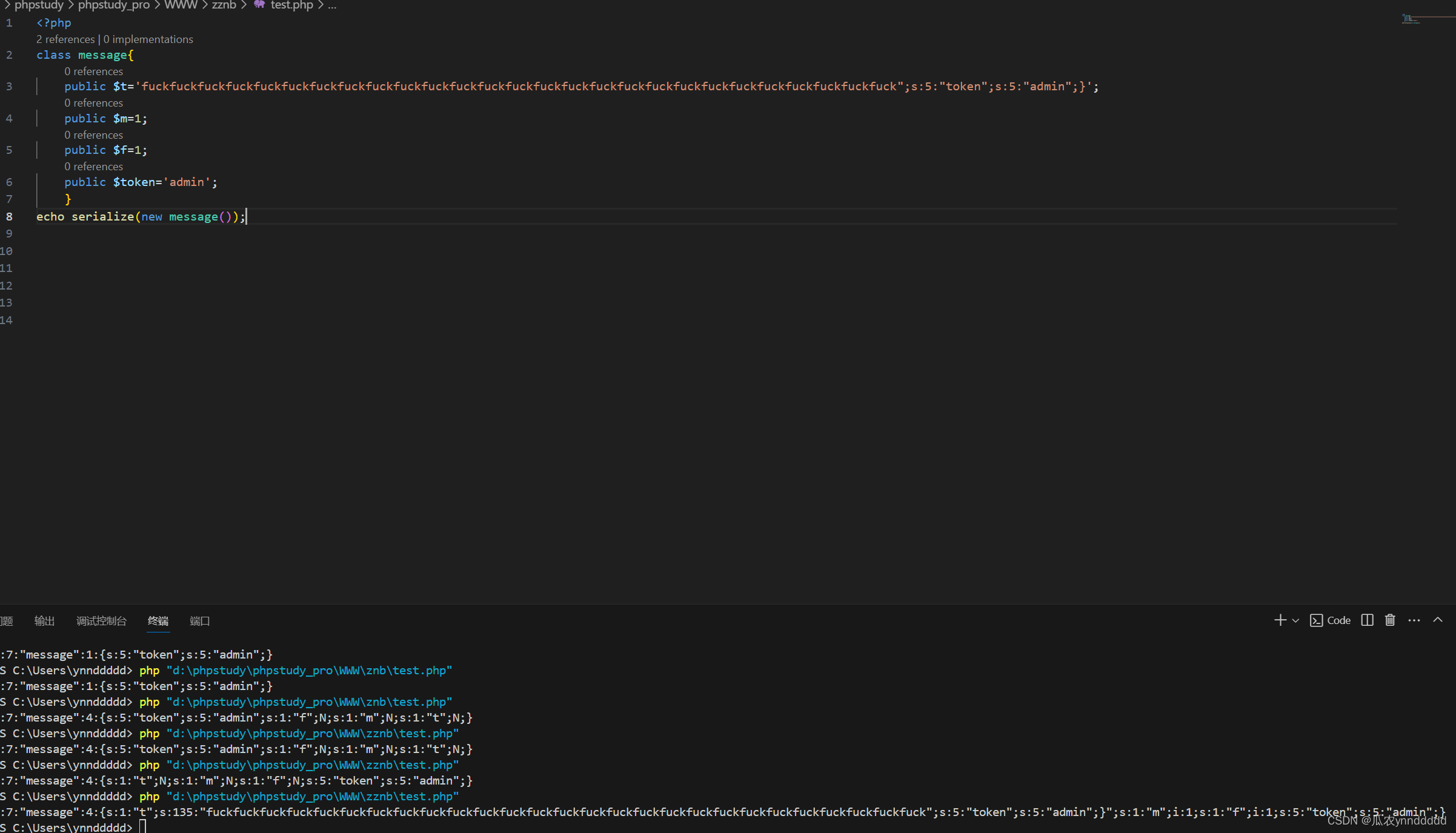Image resolution: width=1456 pixels, height=833 pixels.
Task: Open the 调试控制台 tab
Action: pos(101,621)
